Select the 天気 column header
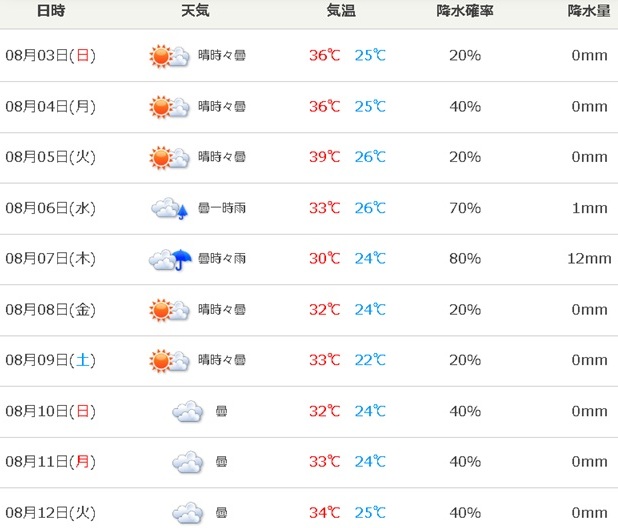This screenshot has width=618, height=528. pyautogui.click(x=195, y=11)
